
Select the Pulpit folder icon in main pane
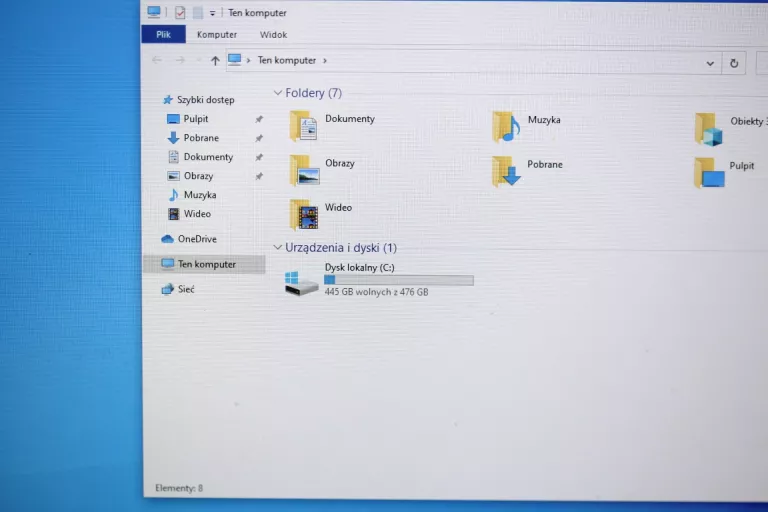click(709, 172)
